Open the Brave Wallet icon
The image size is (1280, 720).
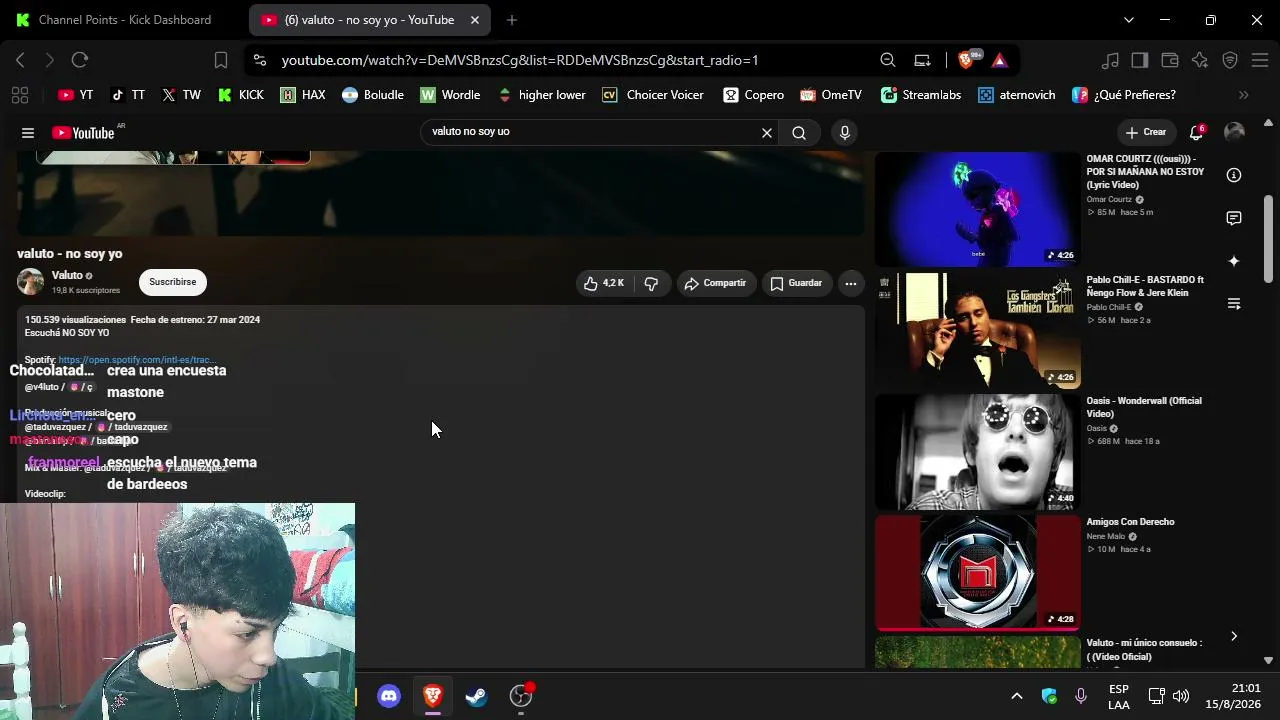point(1170,60)
